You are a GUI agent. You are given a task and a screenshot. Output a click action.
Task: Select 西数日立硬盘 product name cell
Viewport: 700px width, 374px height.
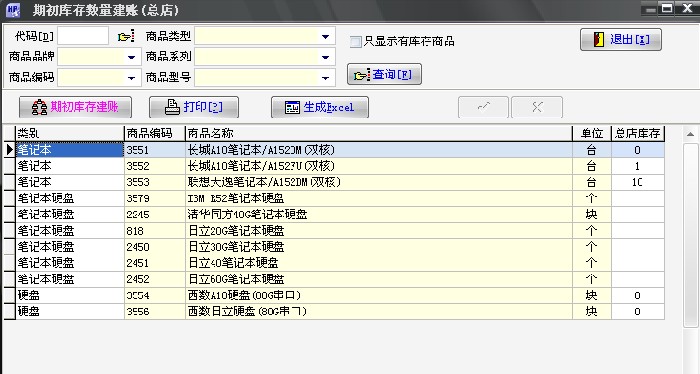pos(379,311)
